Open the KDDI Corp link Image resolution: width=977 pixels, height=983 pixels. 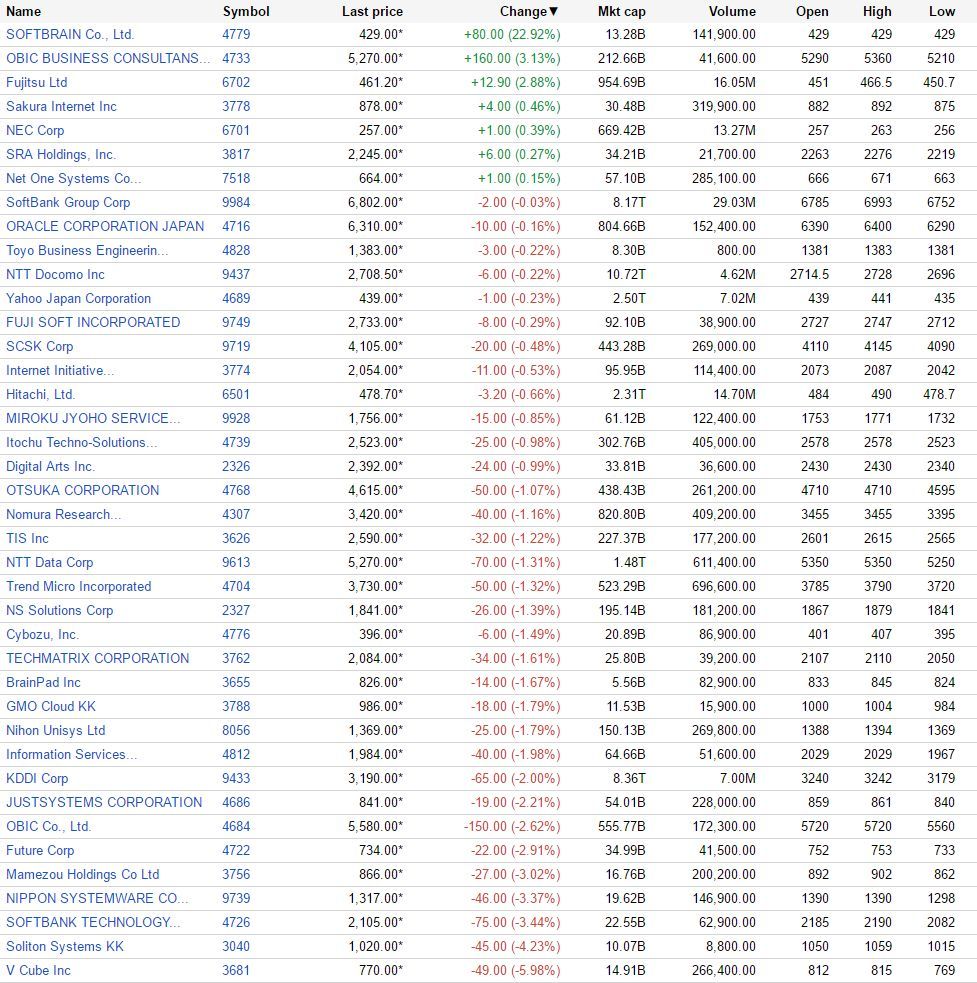(x=37, y=779)
